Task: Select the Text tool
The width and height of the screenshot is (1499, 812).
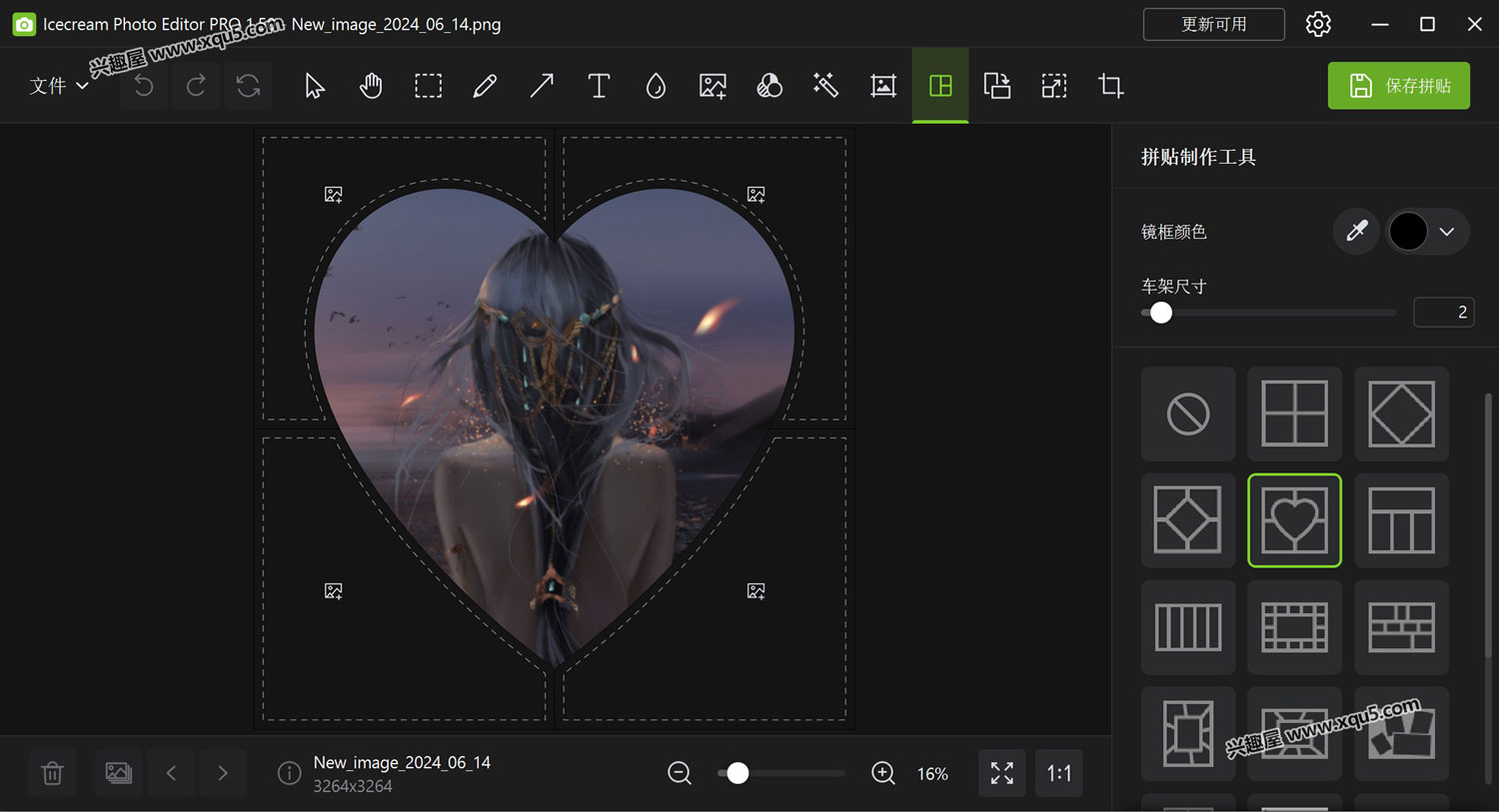Action: coord(599,86)
